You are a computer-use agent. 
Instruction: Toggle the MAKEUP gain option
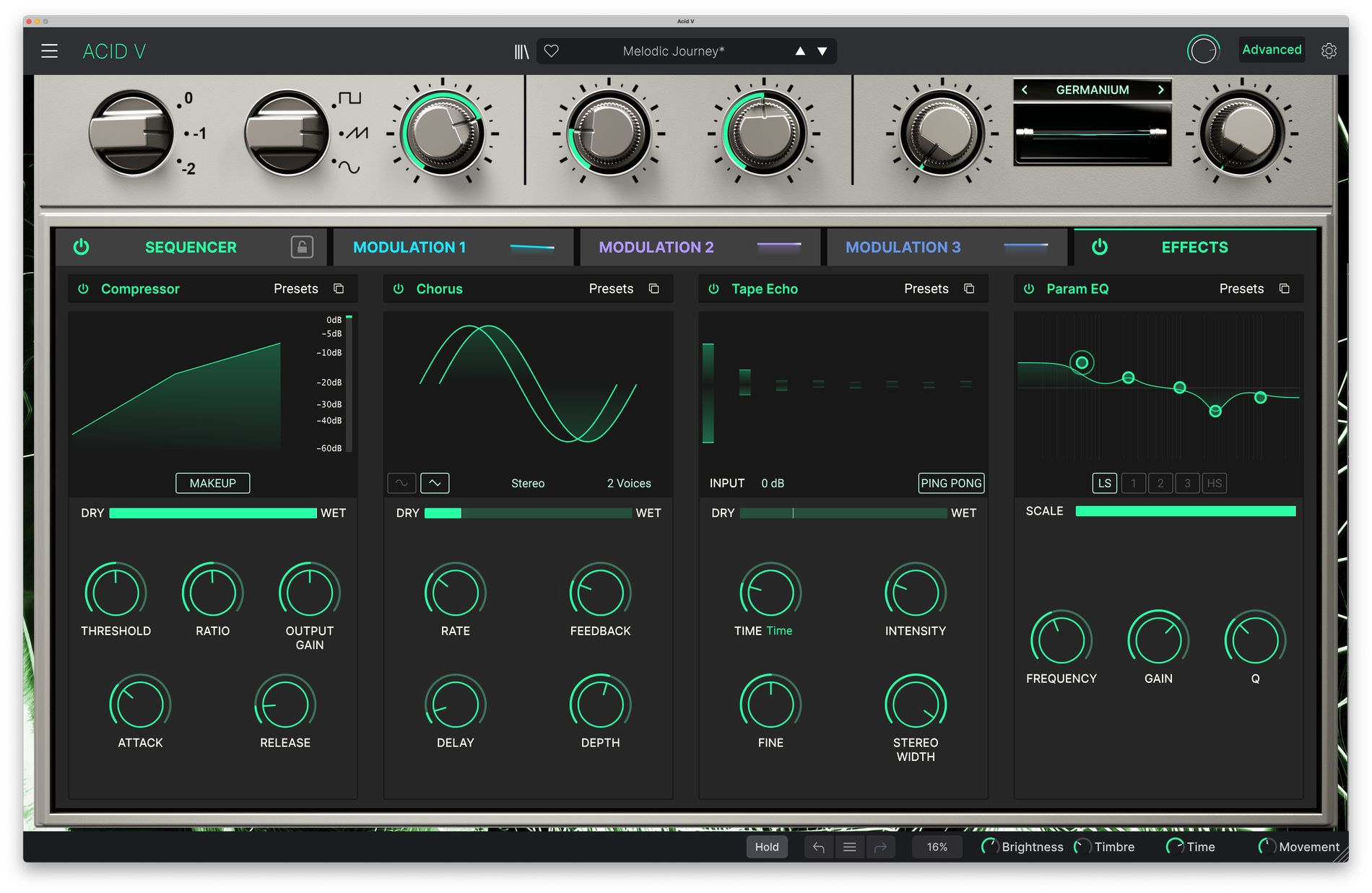[x=212, y=483]
